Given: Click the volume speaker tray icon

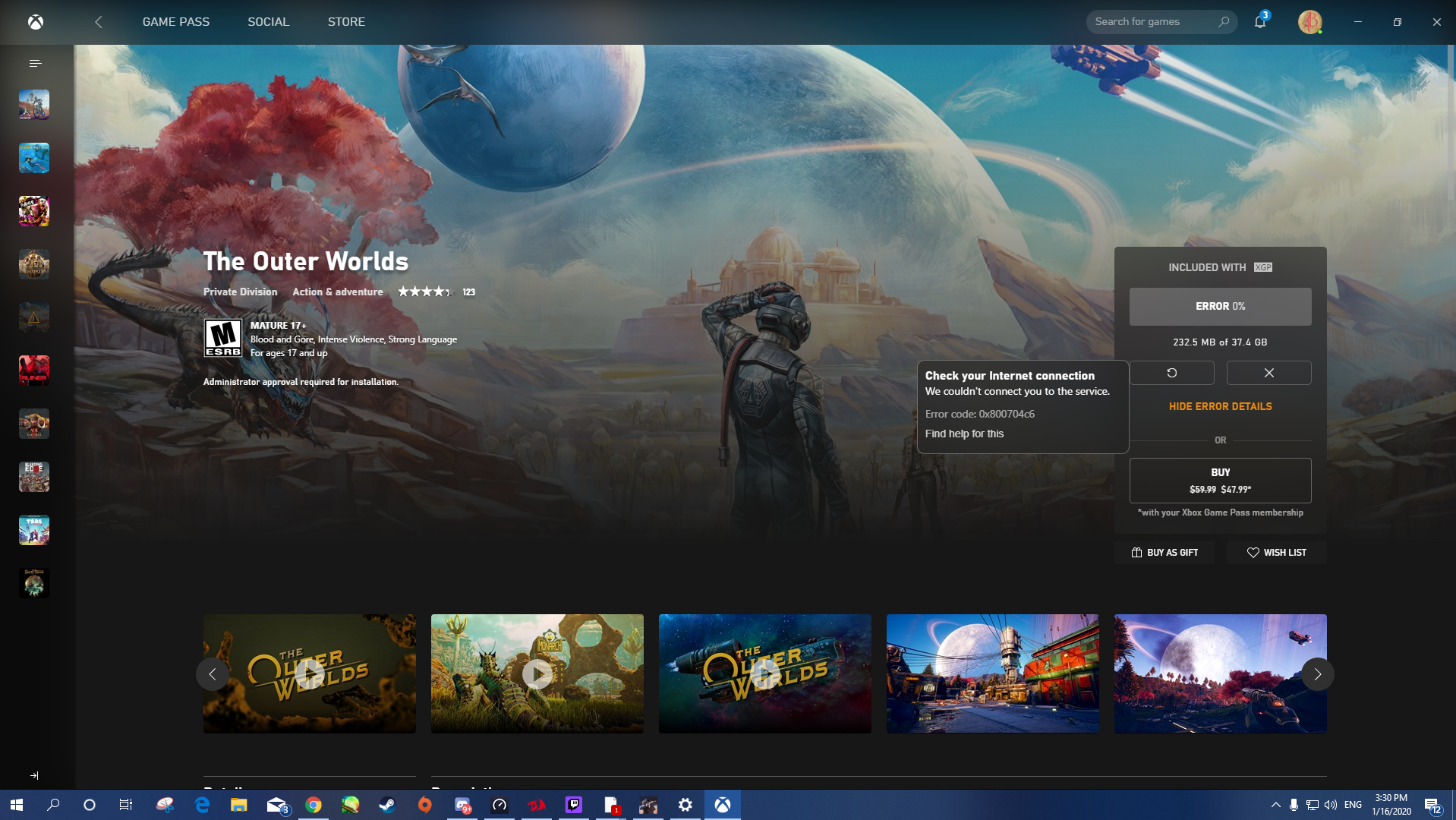Looking at the screenshot, I should pyautogui.click(x=1330, y=805).
